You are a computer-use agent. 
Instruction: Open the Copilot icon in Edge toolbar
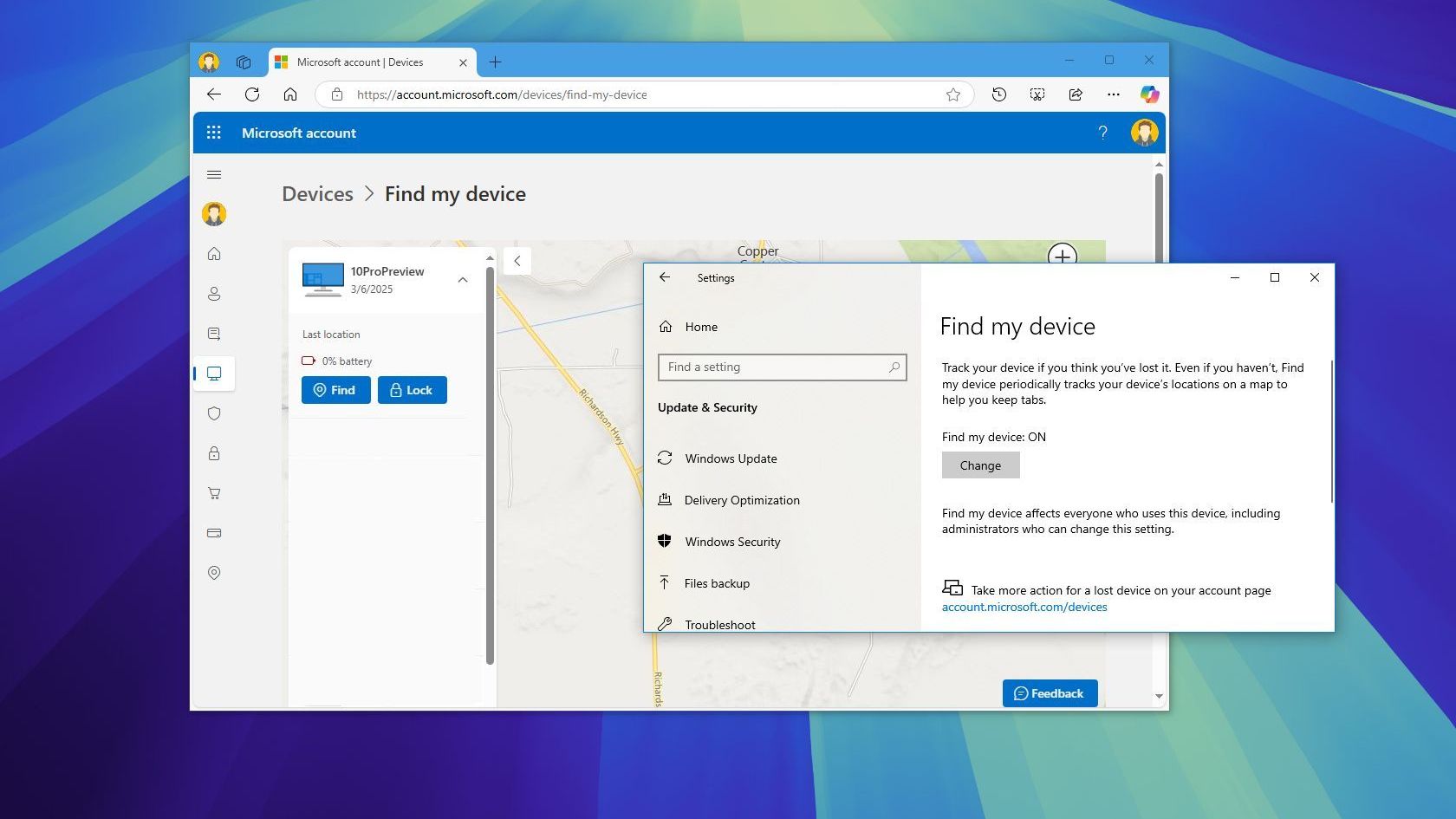click(x=1149, y=94)
